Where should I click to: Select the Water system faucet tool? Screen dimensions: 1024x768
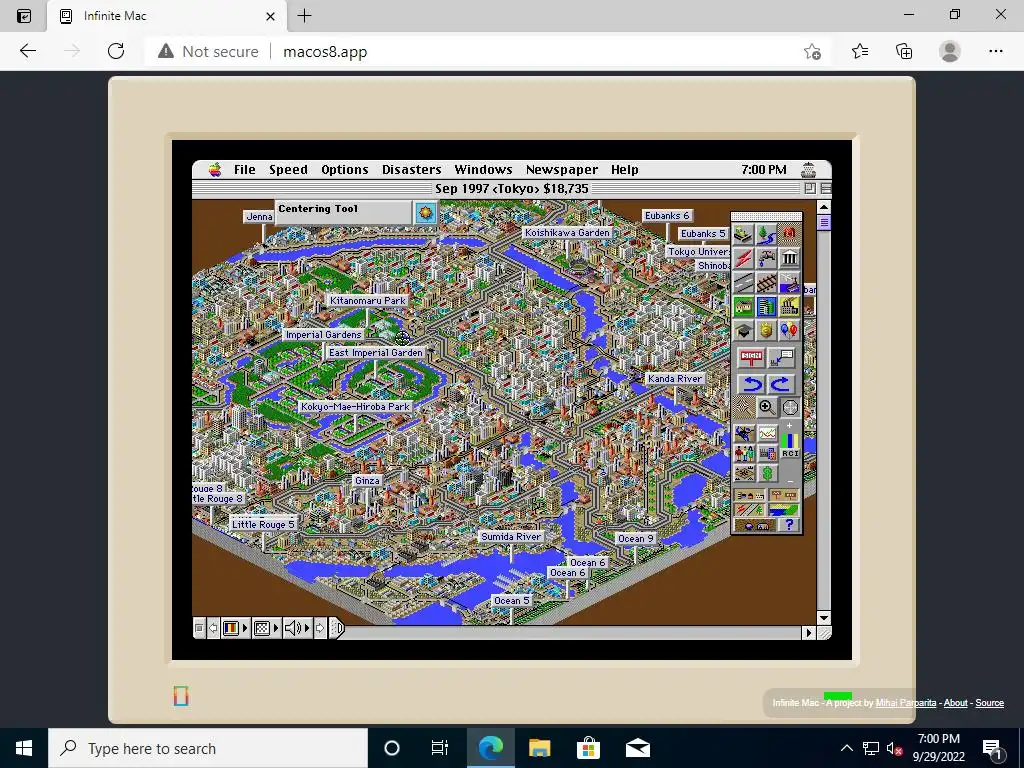point(766,259)
